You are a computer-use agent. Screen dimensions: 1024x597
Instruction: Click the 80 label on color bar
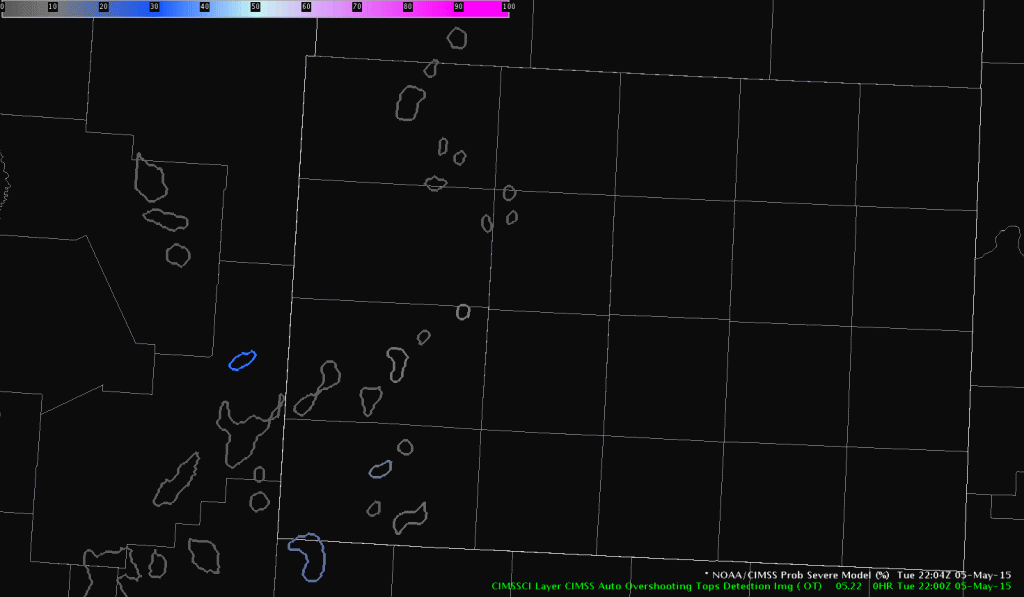pyautogui.click(x=407, y=8)
